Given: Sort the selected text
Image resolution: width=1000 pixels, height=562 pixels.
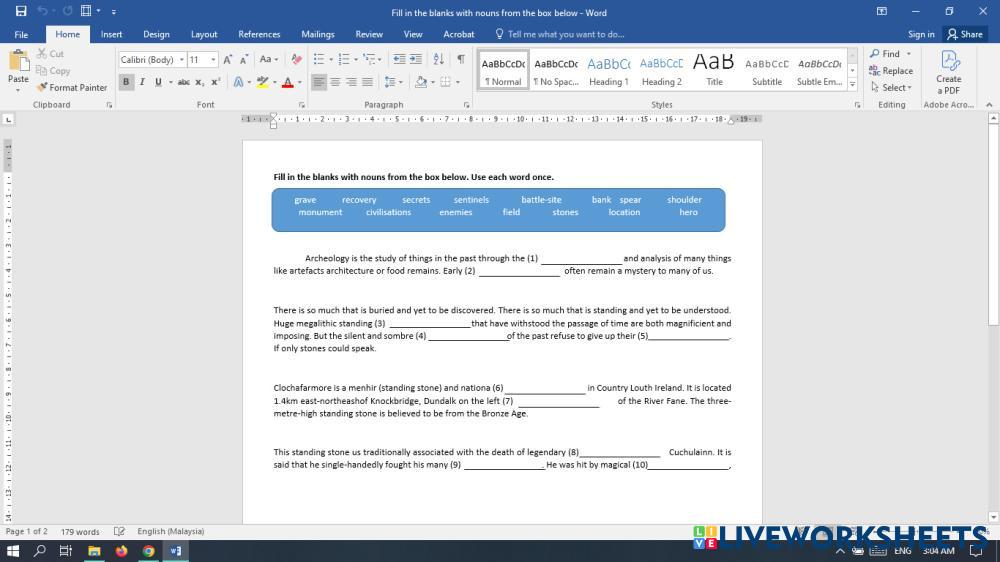Looking at the screenshot, I should click(440, 60).
